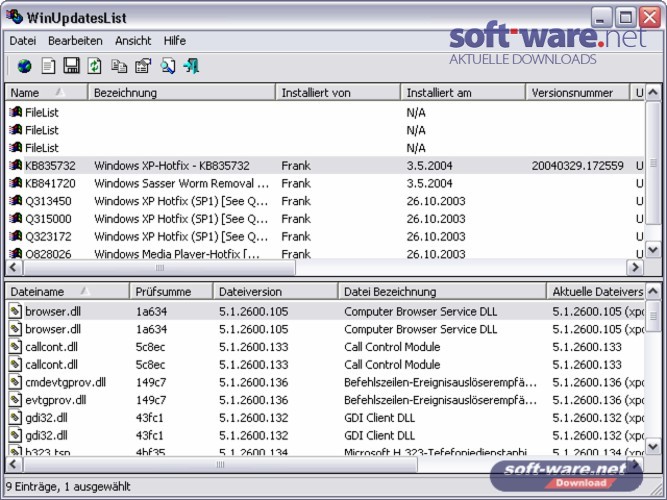Sort by the Dateiversion column header

click(x=275, y=291)
